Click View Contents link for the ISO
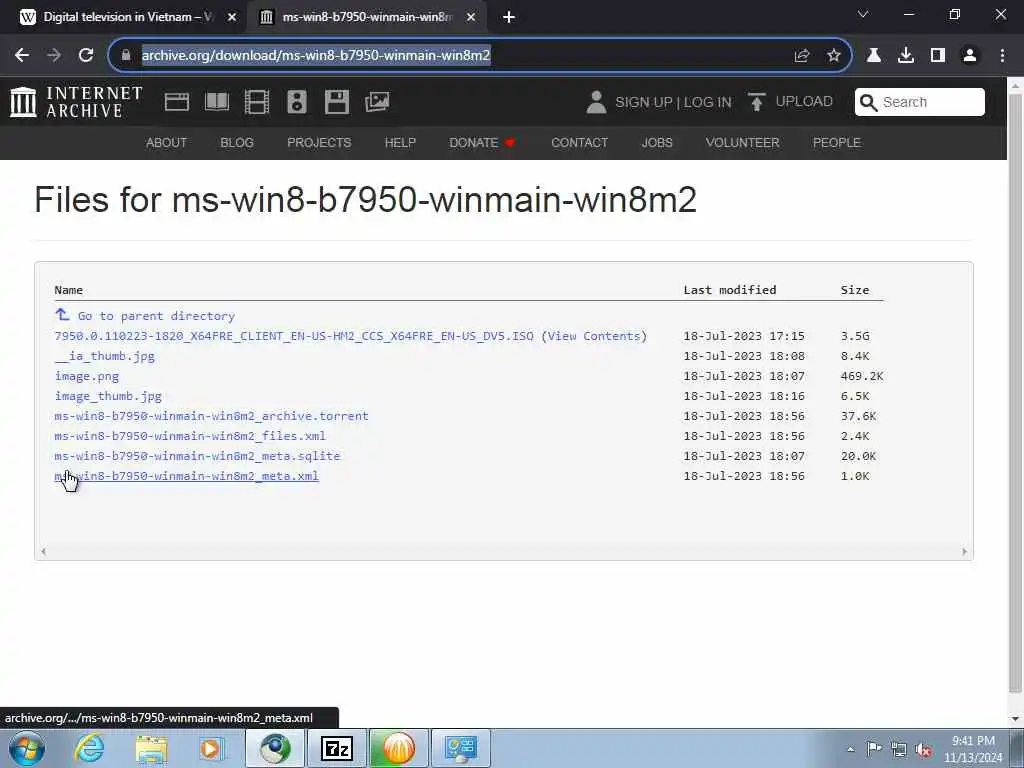The image size is (1024, 768). [x=594, y=336]
